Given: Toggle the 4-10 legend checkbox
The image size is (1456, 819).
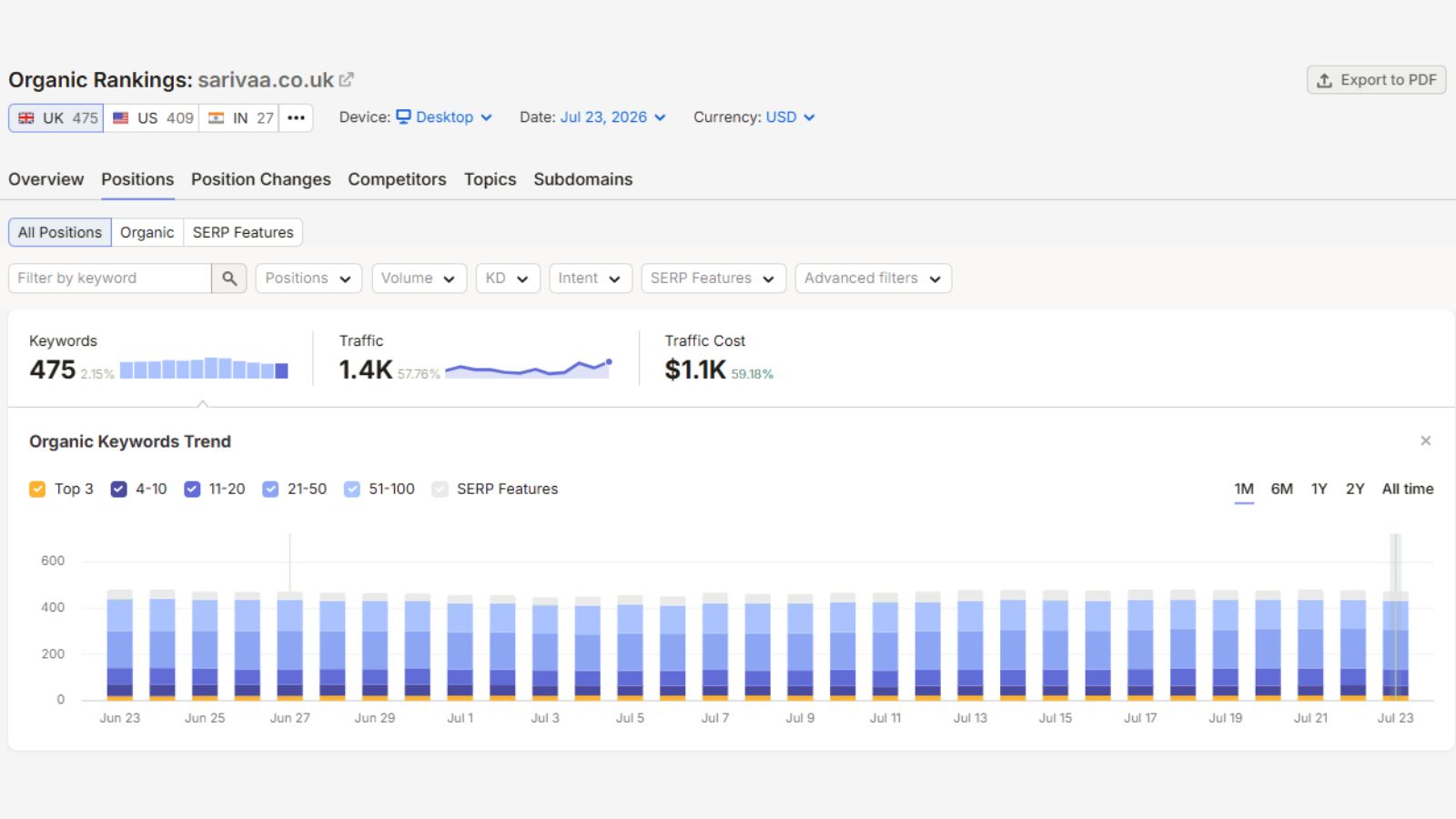Looking at the screenshot, I should click(118, 490).
